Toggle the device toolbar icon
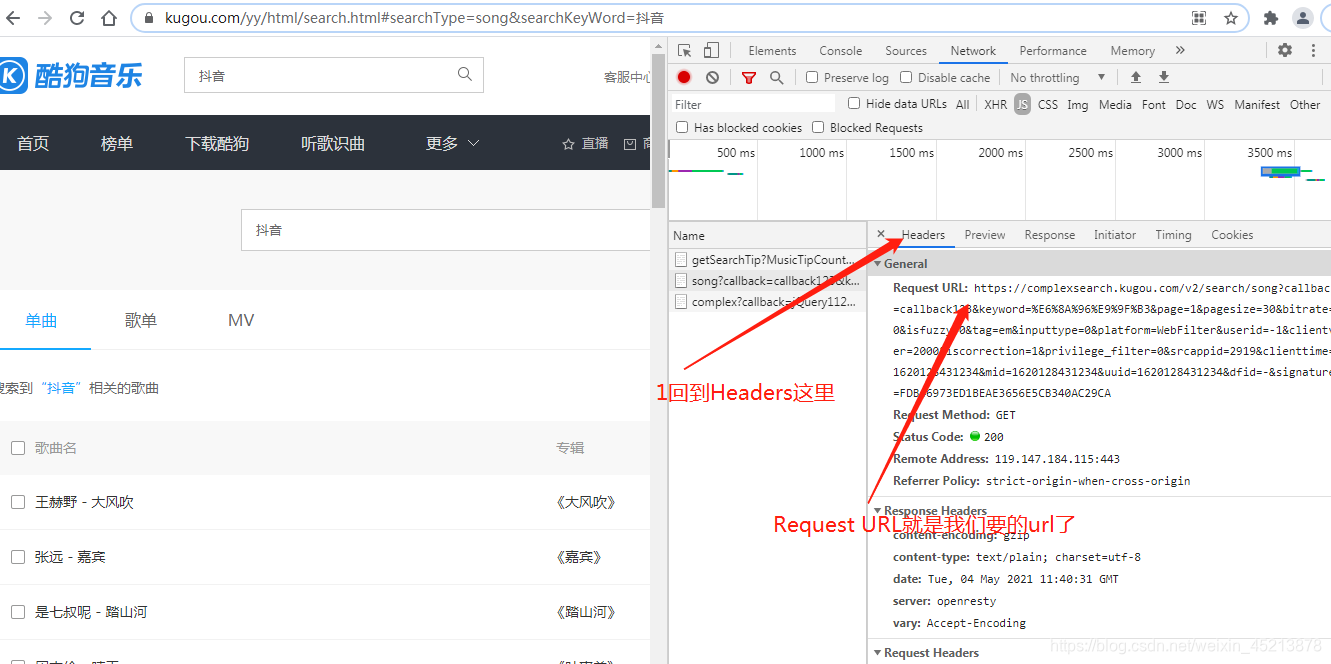This screenshot has width=1331, height=664. 711,50
